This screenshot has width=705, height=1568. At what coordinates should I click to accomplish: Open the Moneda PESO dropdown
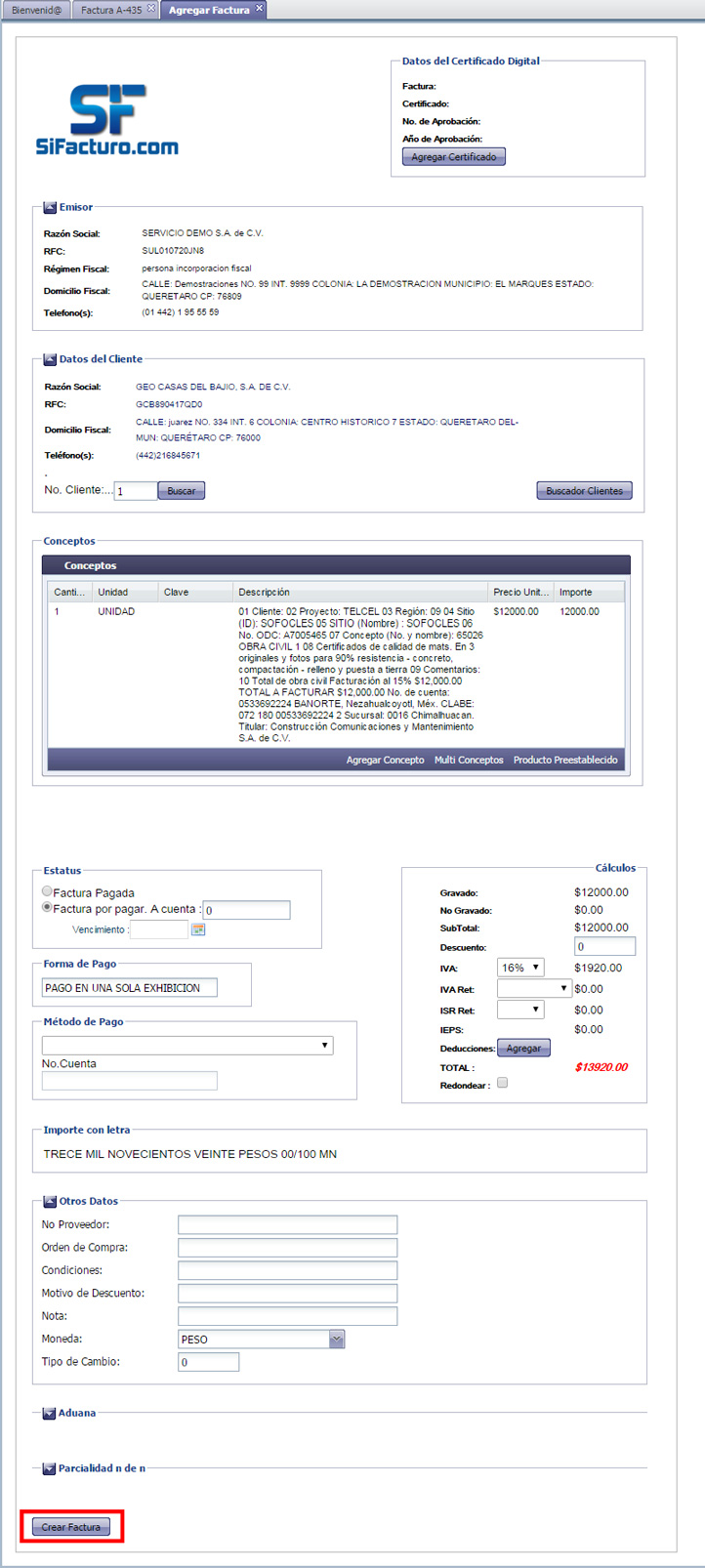(x=336, y=1340)
